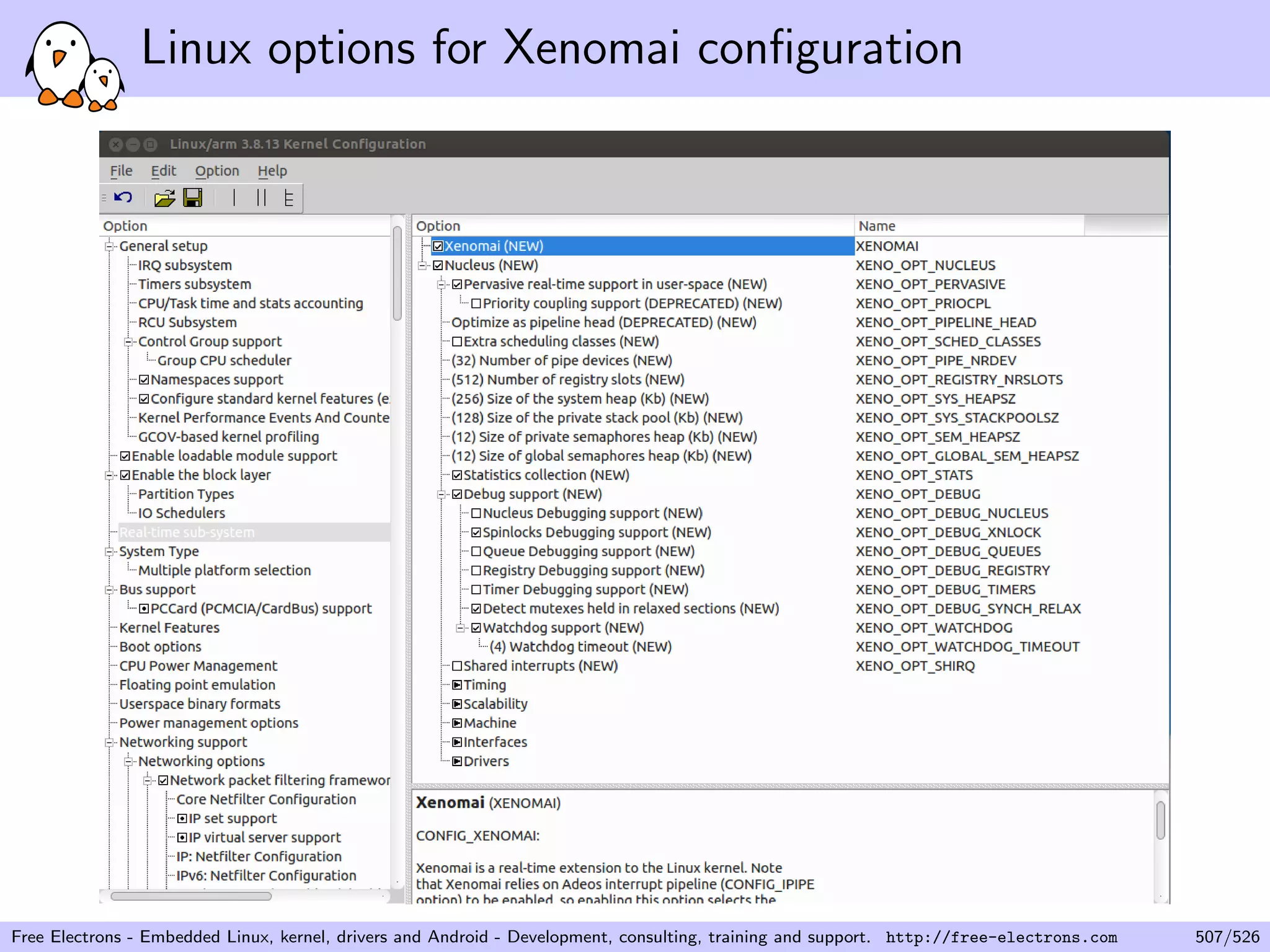
Task: Collapse the Debug support option node
Action: 442,495
